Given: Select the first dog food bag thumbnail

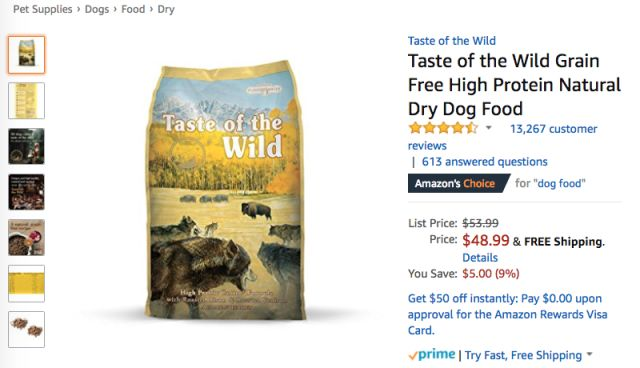Looking at the screenshot, I should pyautogui.click(x=27, y=55).
